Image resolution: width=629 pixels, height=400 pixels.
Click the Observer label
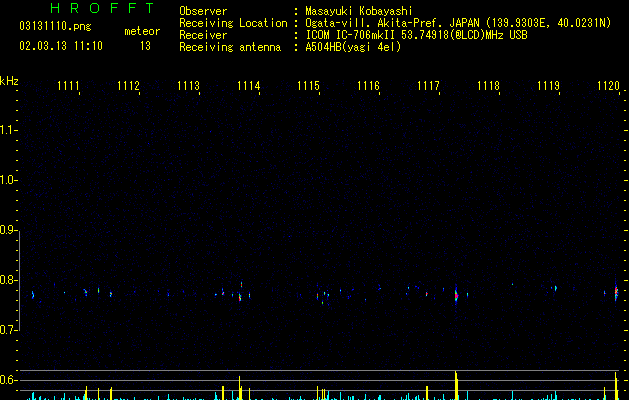pos(203,11)
